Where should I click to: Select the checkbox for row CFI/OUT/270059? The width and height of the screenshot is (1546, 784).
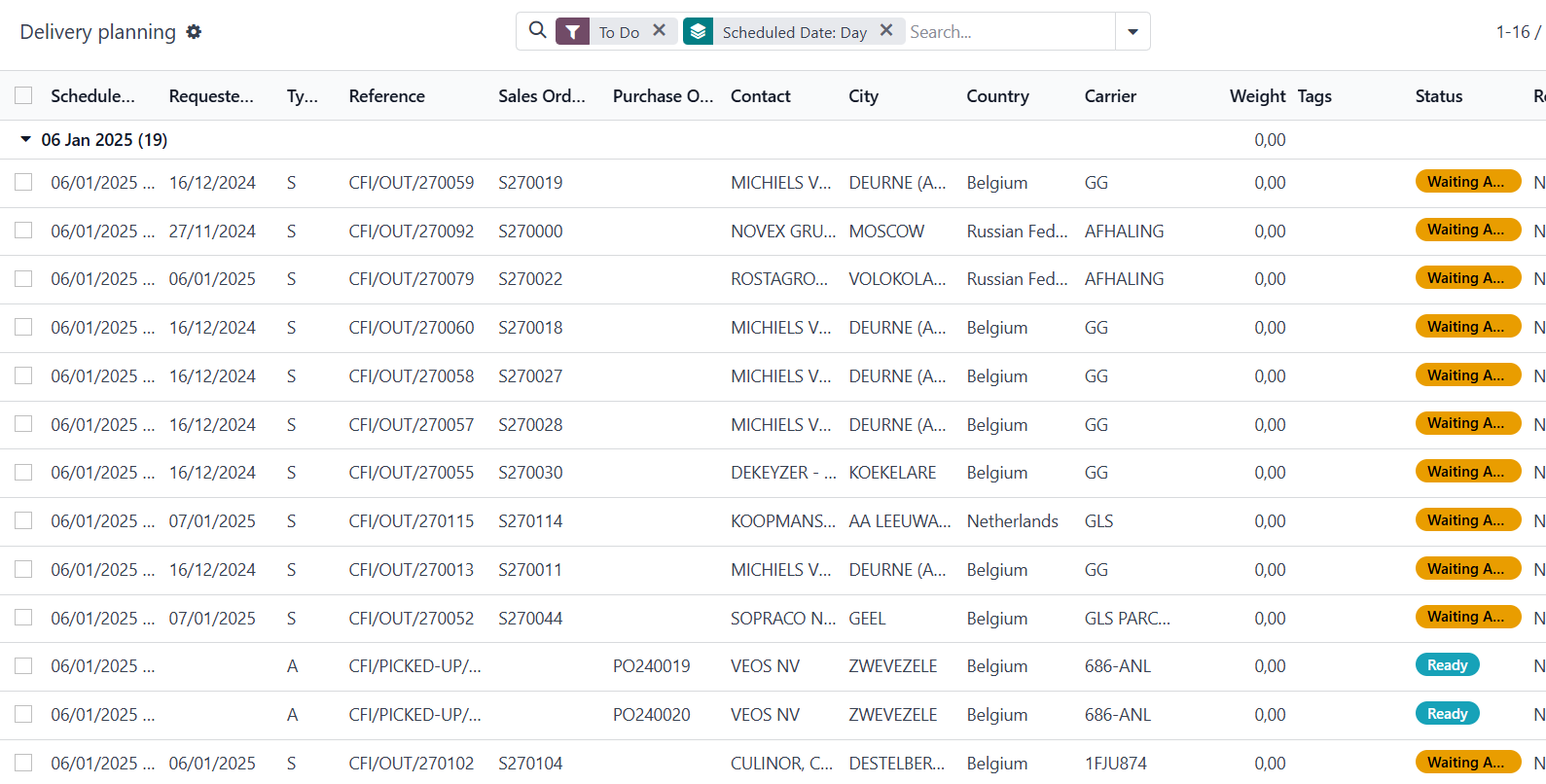[23, 182]
